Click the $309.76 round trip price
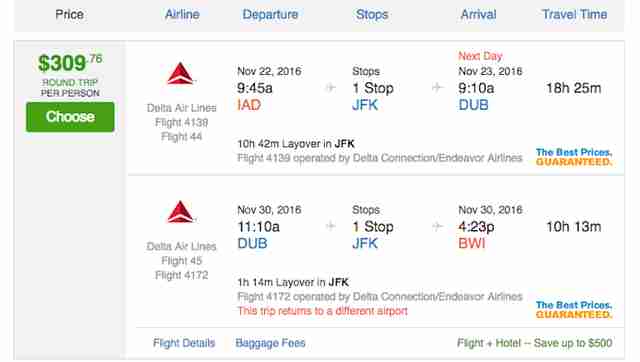Screen dimensions: 640x362 pos(70,63)
